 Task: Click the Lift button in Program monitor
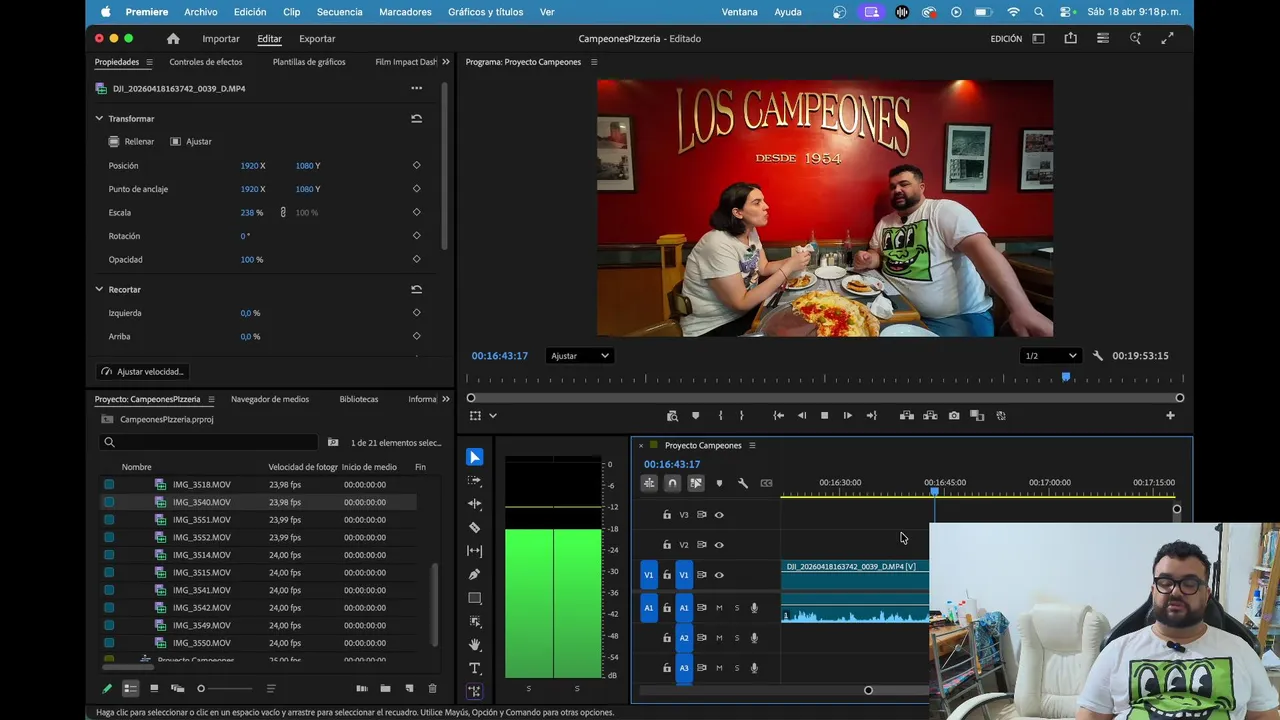(x=906, y=416)
